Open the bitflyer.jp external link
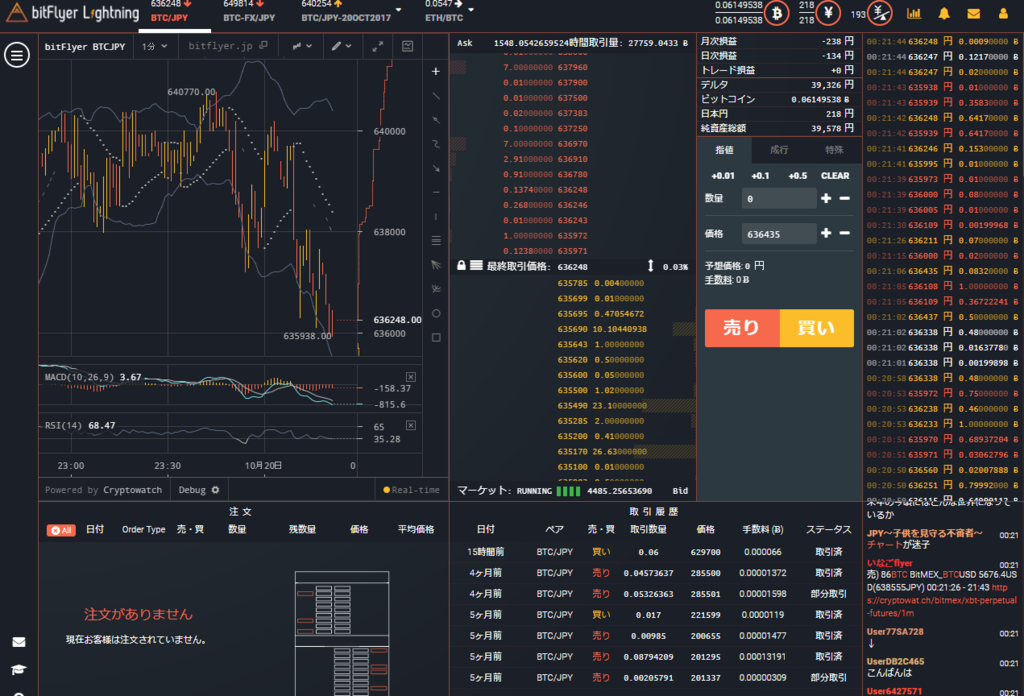 (228, 46)
